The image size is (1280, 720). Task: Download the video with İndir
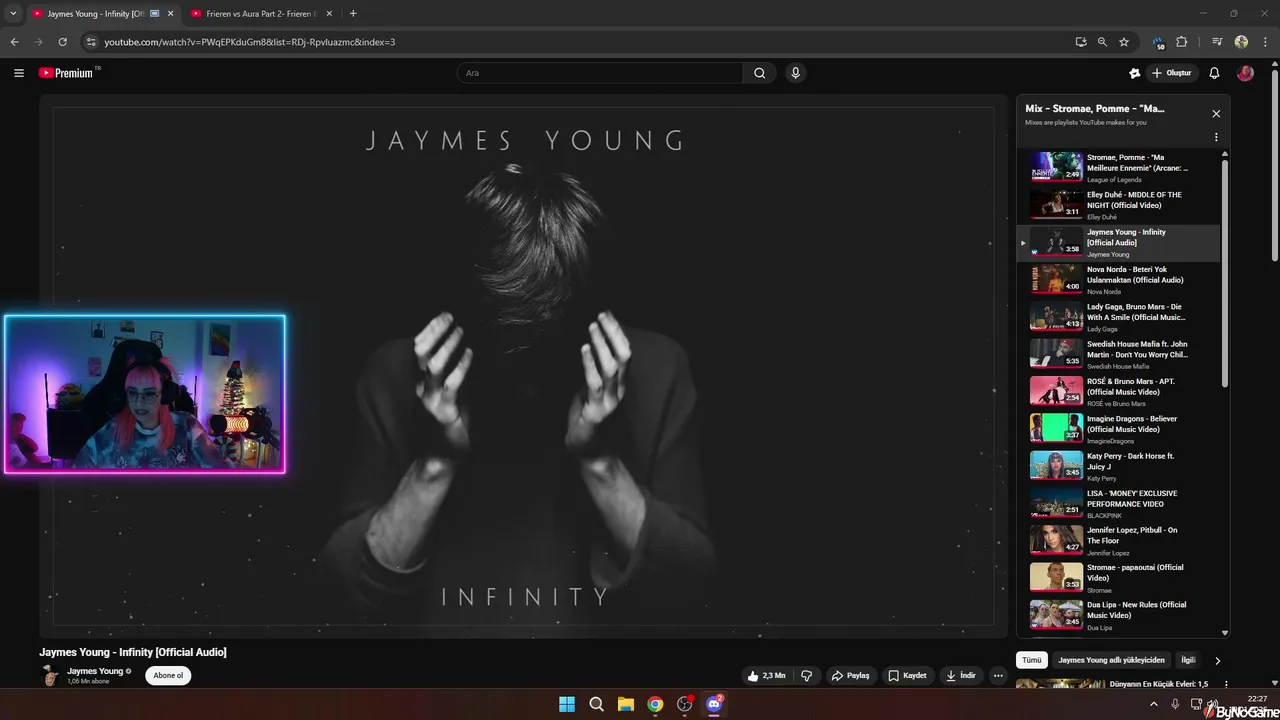[961, 676]
